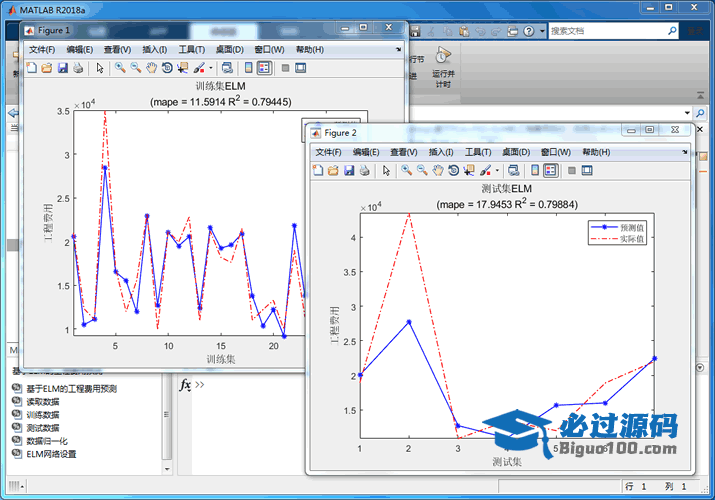This screenshot has height=500, width=715.
Task: Click Save icon in Figure 1 toolbar
Action: coord(63,68)
